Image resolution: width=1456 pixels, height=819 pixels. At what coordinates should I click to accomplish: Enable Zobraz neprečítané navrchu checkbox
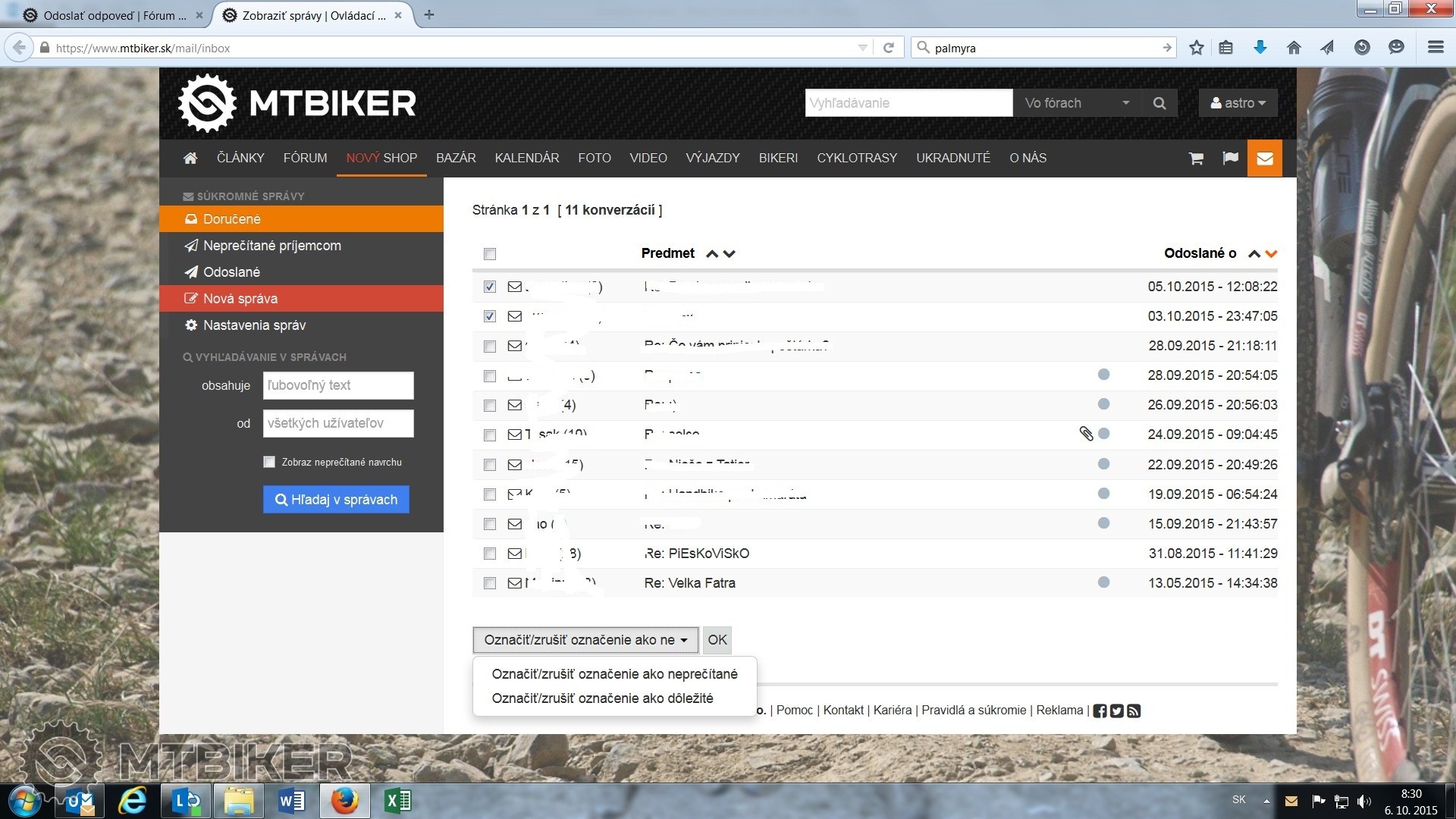click(x=269, y=462)
